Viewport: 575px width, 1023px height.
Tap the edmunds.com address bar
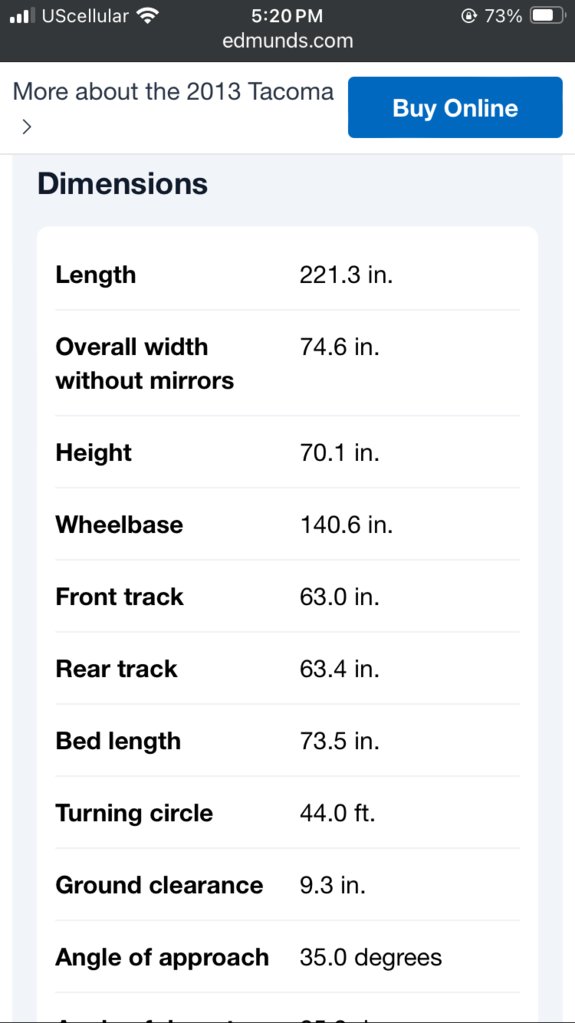pyautogui.click(x=288, y=41)
